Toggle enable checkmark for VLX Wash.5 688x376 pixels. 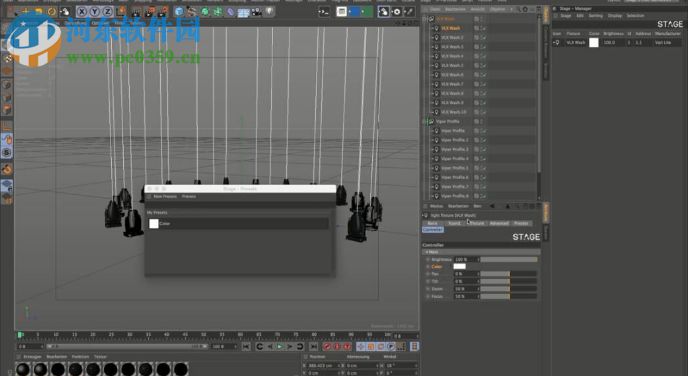483,65
